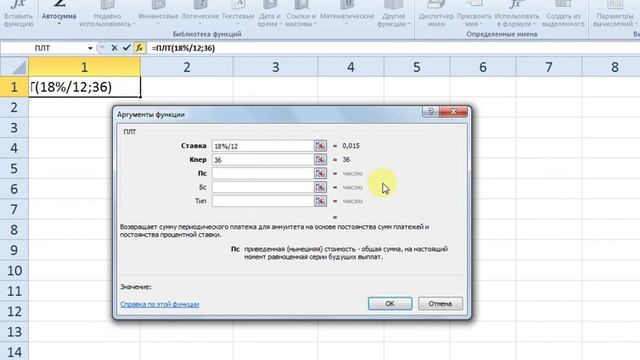Expand the Name Box dropdown arrow
The image size is (640, 360).
[x=90, y=48]
